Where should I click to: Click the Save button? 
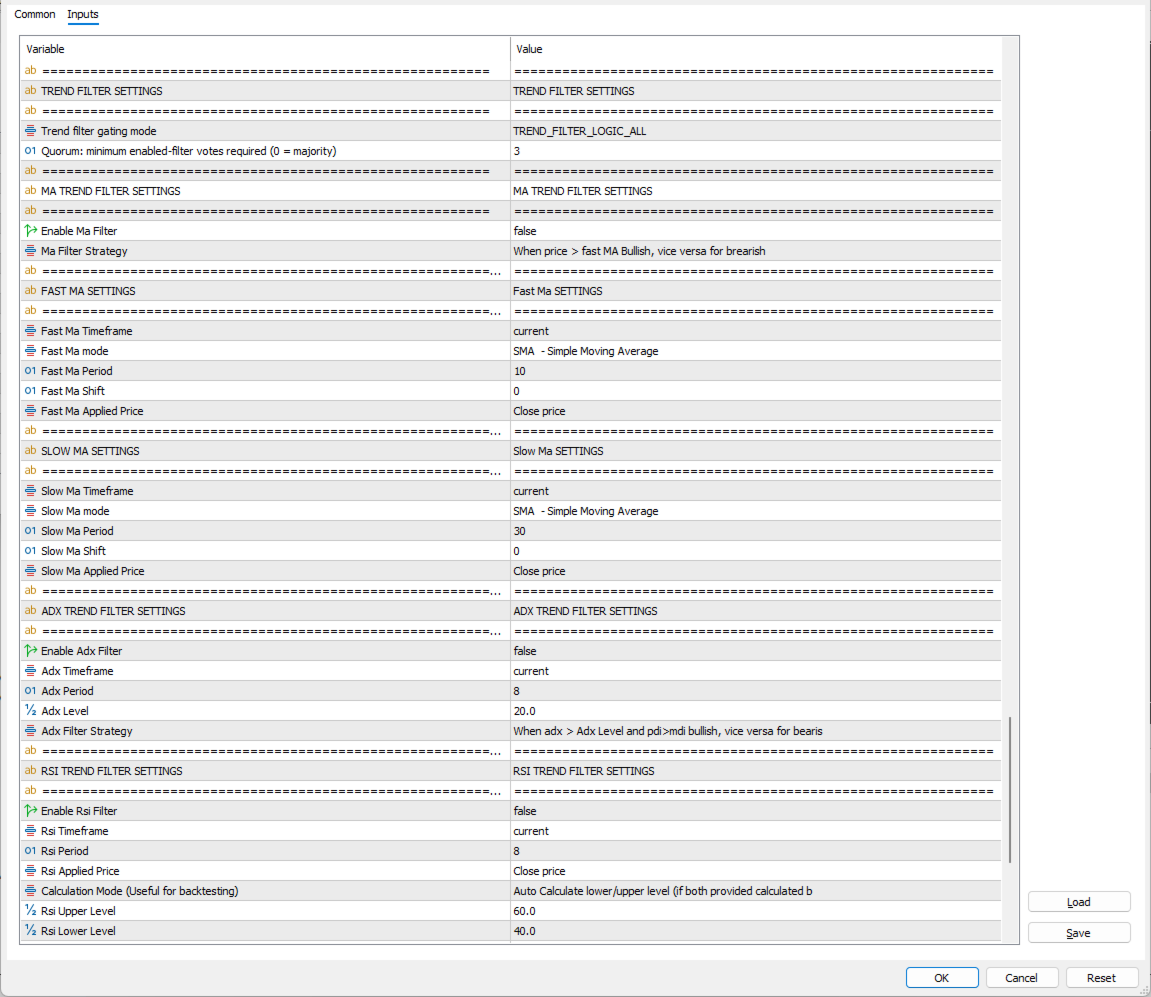[x=1078, y=933]
